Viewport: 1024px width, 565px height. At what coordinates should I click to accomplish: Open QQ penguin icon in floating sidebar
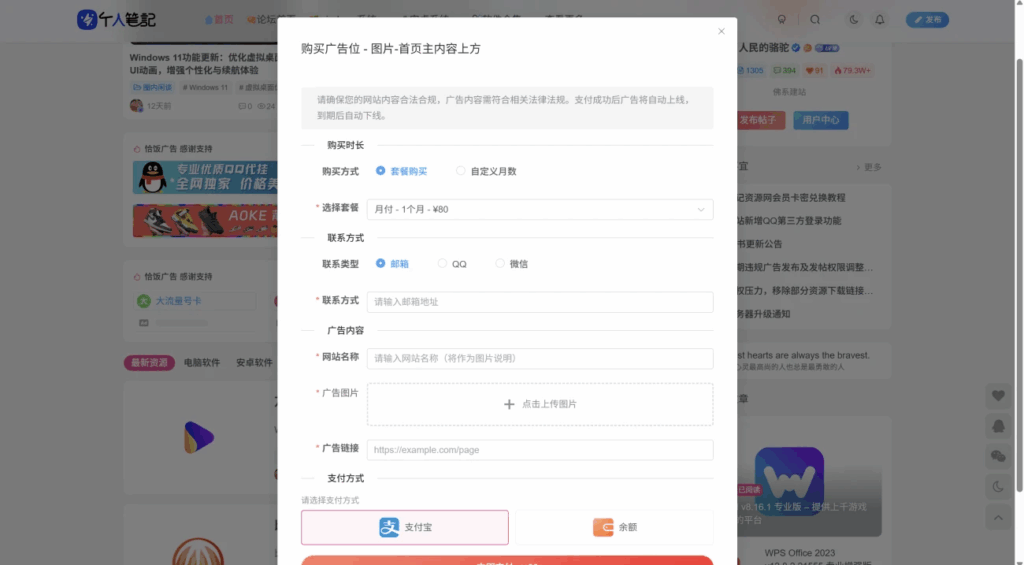pos(997,426)
